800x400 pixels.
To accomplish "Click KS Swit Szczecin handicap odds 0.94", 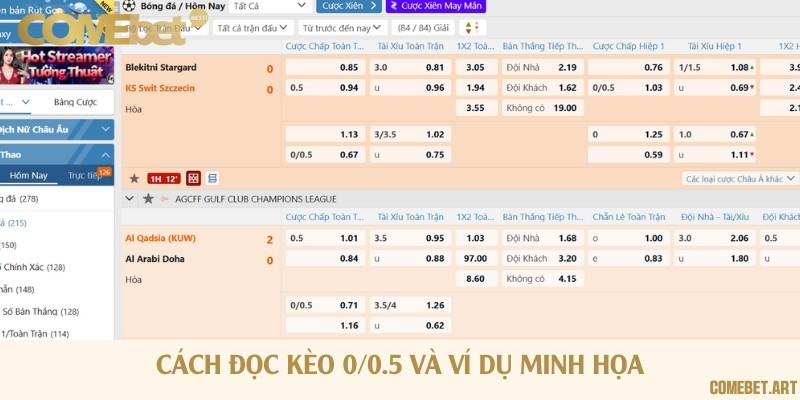I will pyautogui.click(x=326, y=88).
